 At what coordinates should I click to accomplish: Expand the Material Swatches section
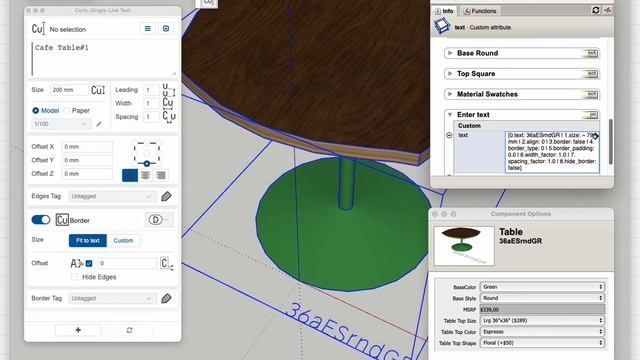(450, 94)
